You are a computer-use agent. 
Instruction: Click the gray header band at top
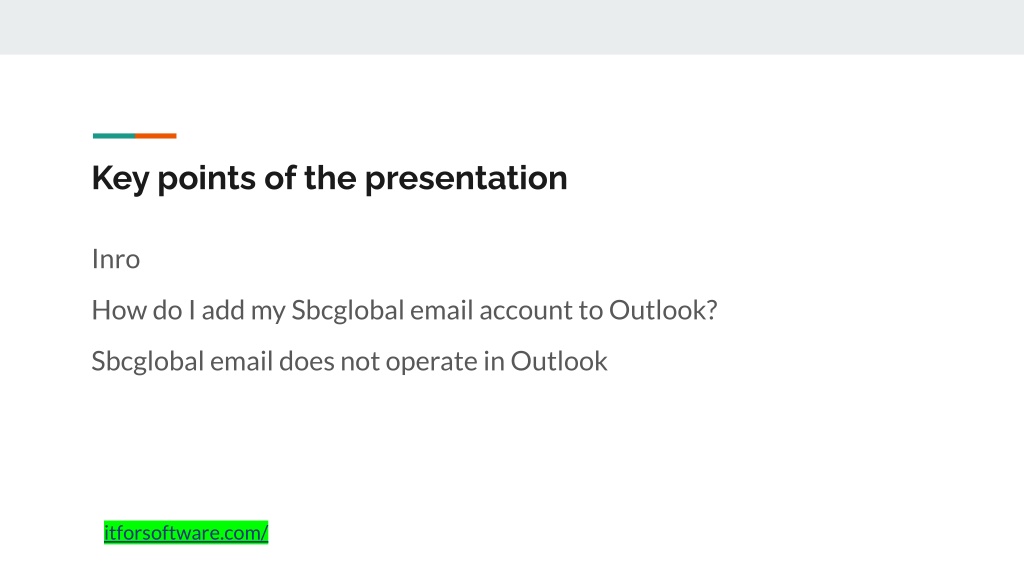512,27
